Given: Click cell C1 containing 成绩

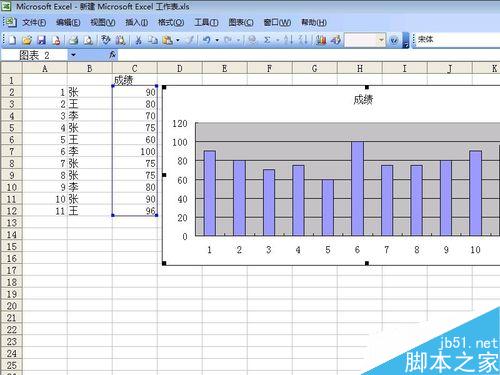Looking at the screenshot, I should (x=135, y=80).
